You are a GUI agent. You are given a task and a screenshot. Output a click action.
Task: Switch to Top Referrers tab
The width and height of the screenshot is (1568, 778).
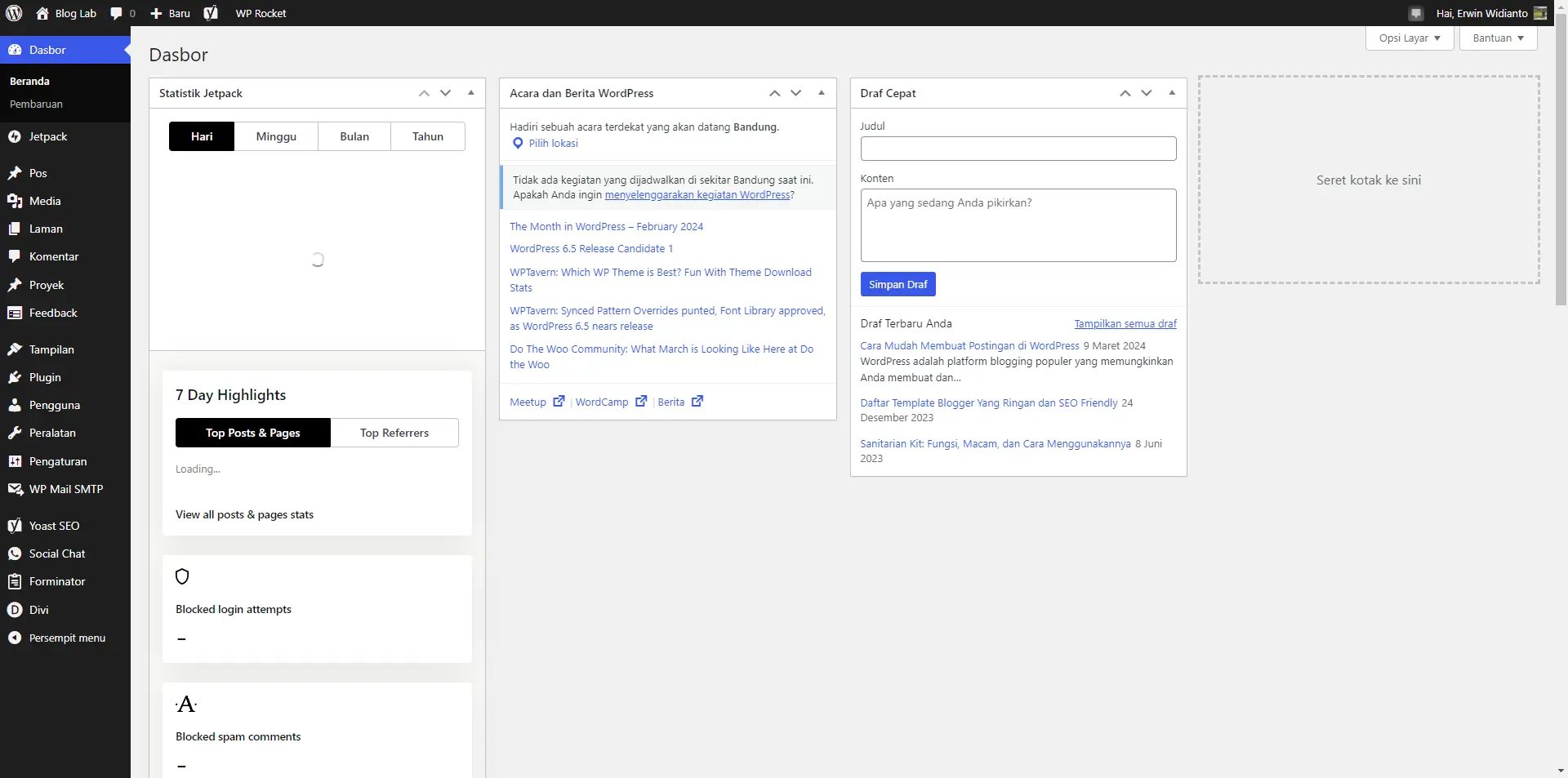(394, 433)
